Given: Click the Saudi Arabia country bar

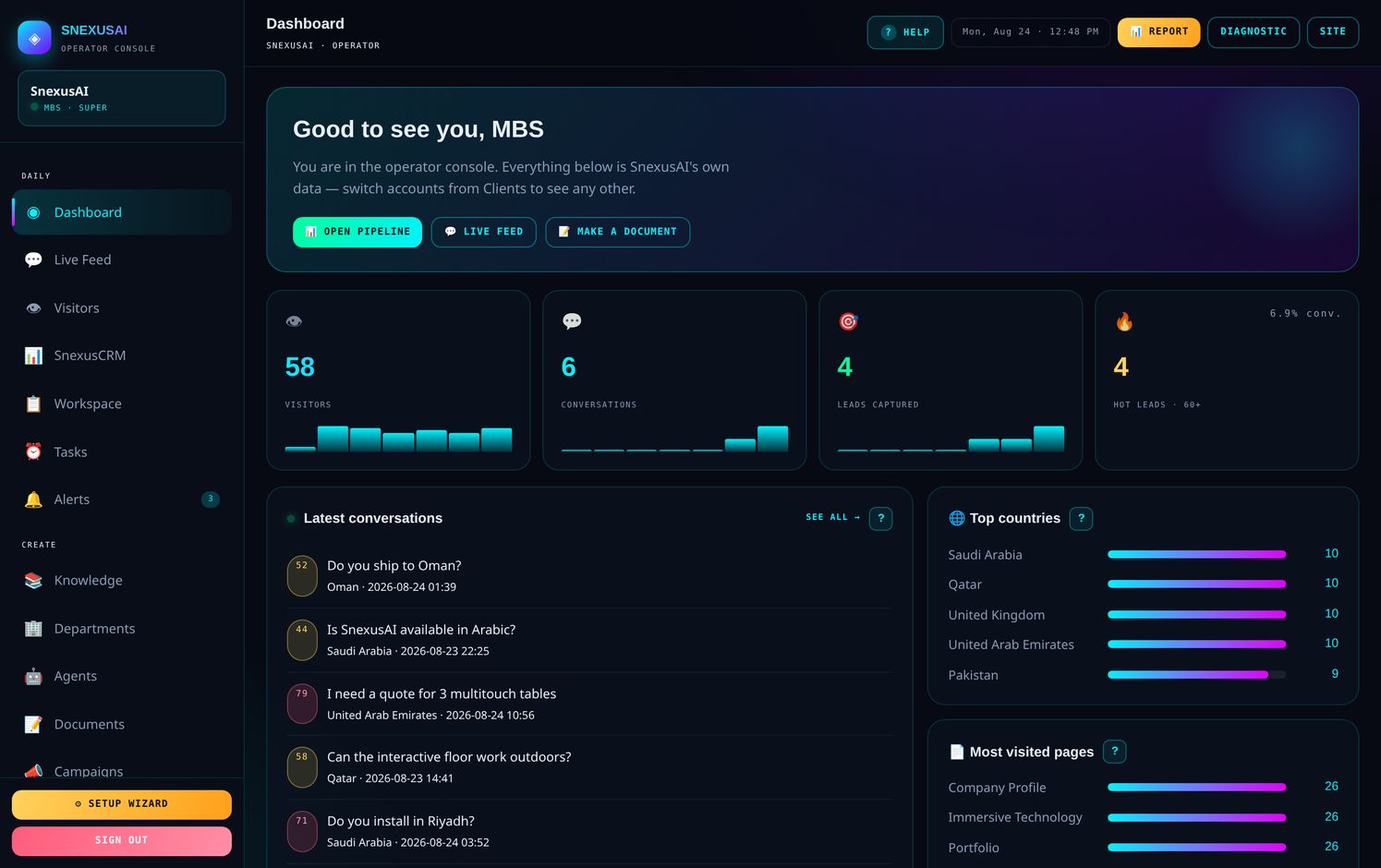Looking at the screenshot, I should pos(1196,555).
